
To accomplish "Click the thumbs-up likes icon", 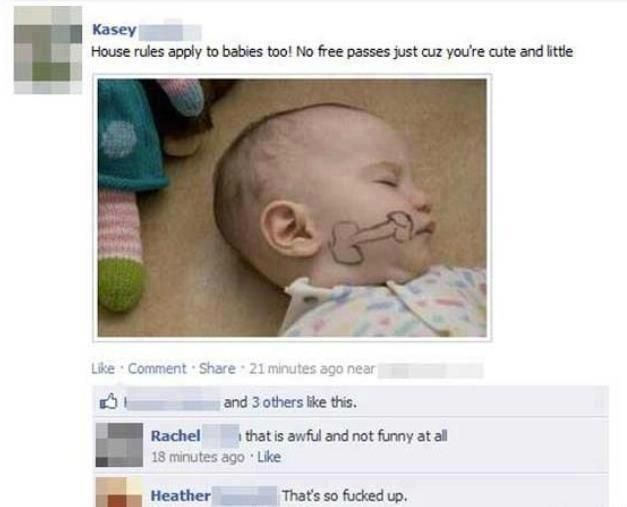I will [x=109, y=401].
